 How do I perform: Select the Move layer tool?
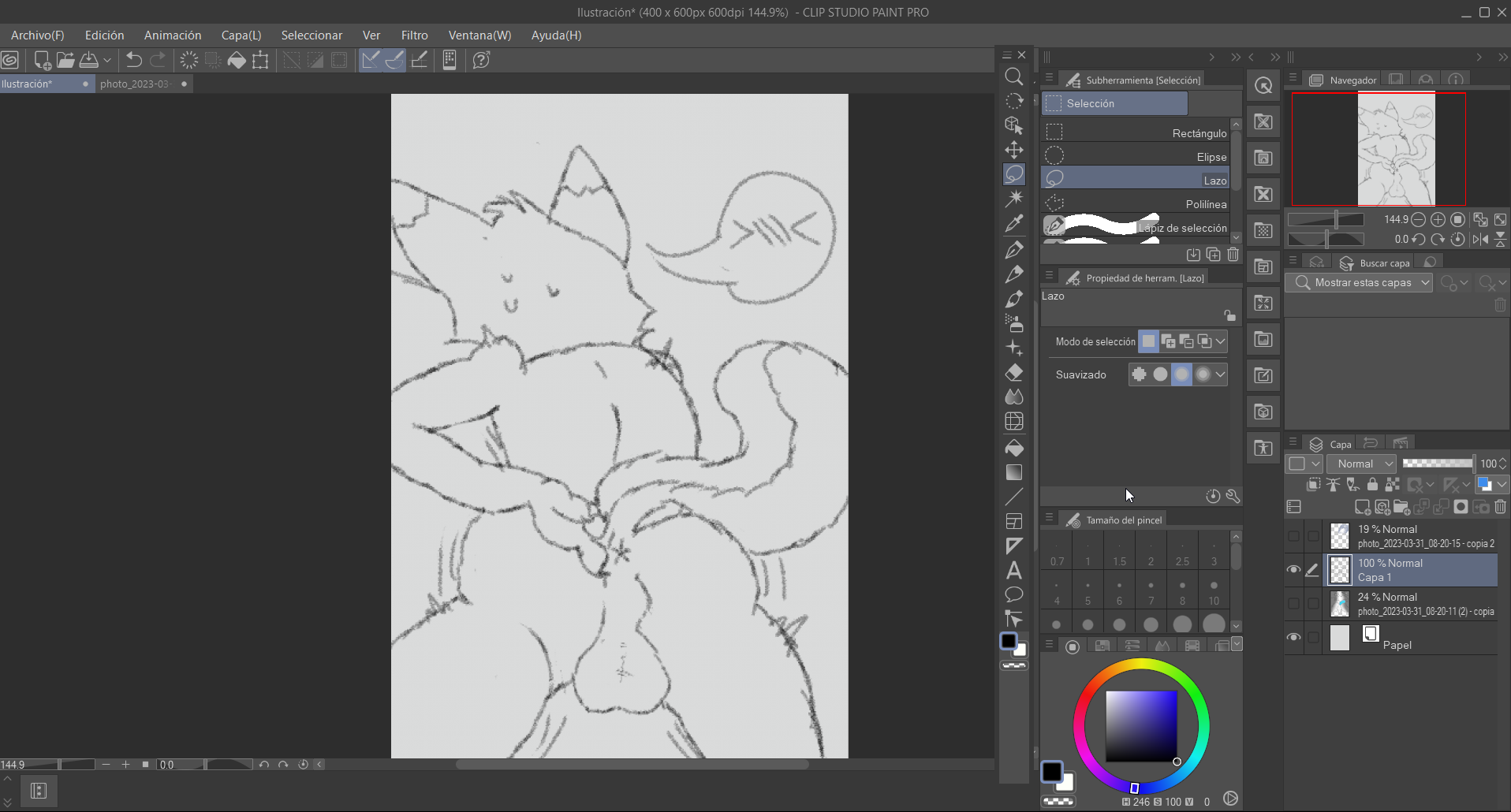click(x=1014, y=150)
